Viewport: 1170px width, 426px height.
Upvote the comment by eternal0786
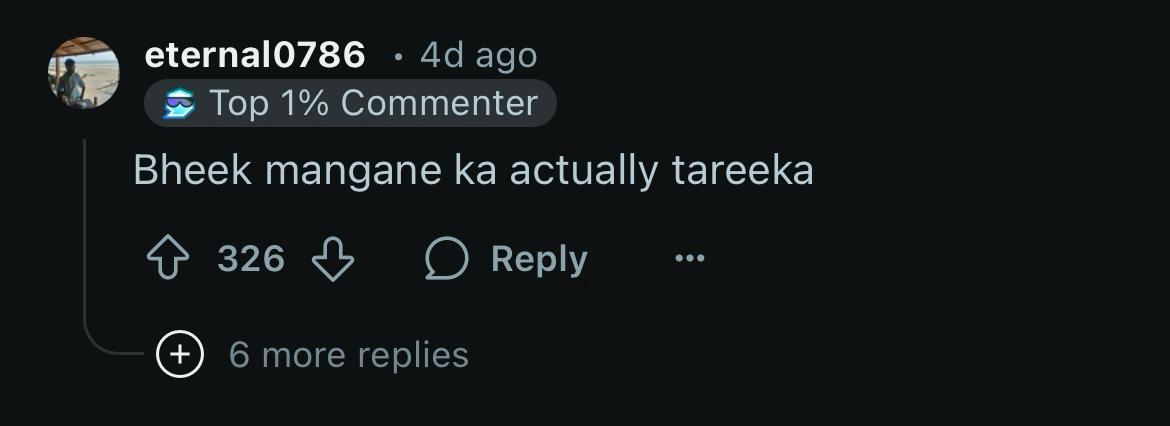tap(168, 258)
